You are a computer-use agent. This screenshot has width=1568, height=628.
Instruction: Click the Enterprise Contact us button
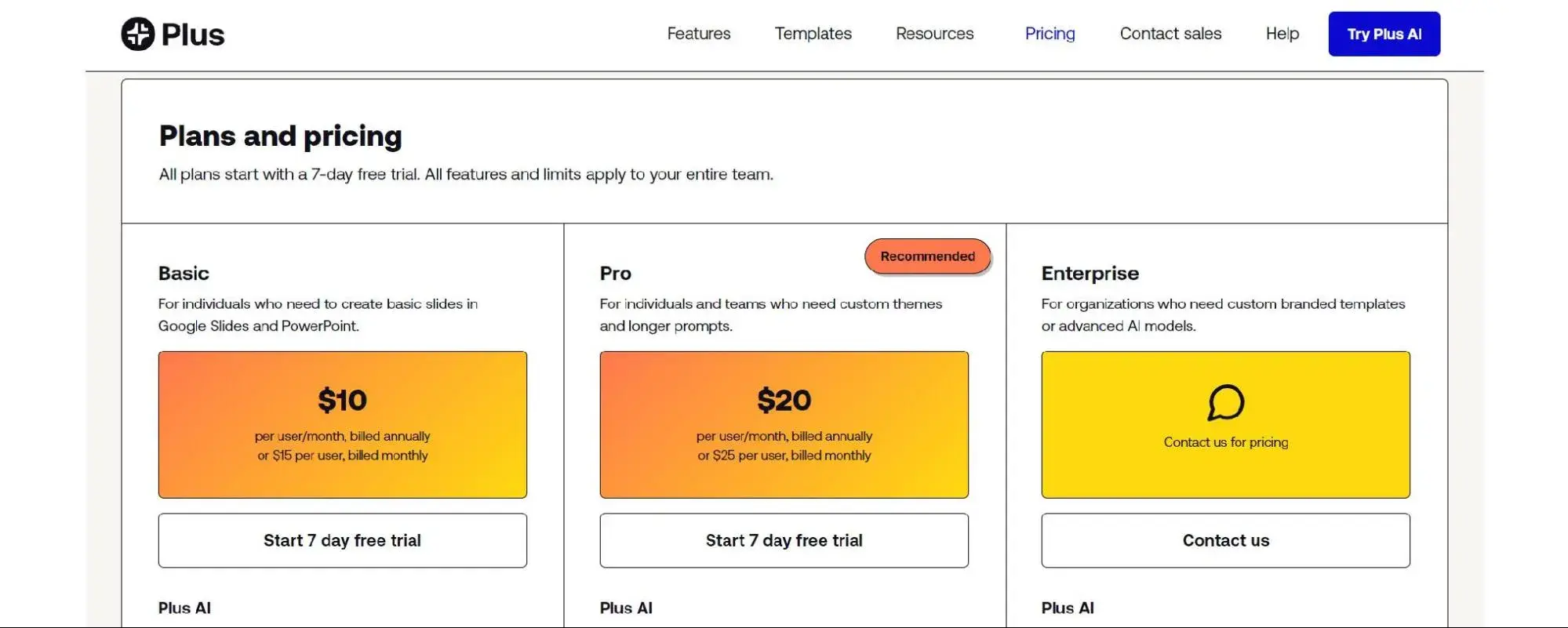1225,540
